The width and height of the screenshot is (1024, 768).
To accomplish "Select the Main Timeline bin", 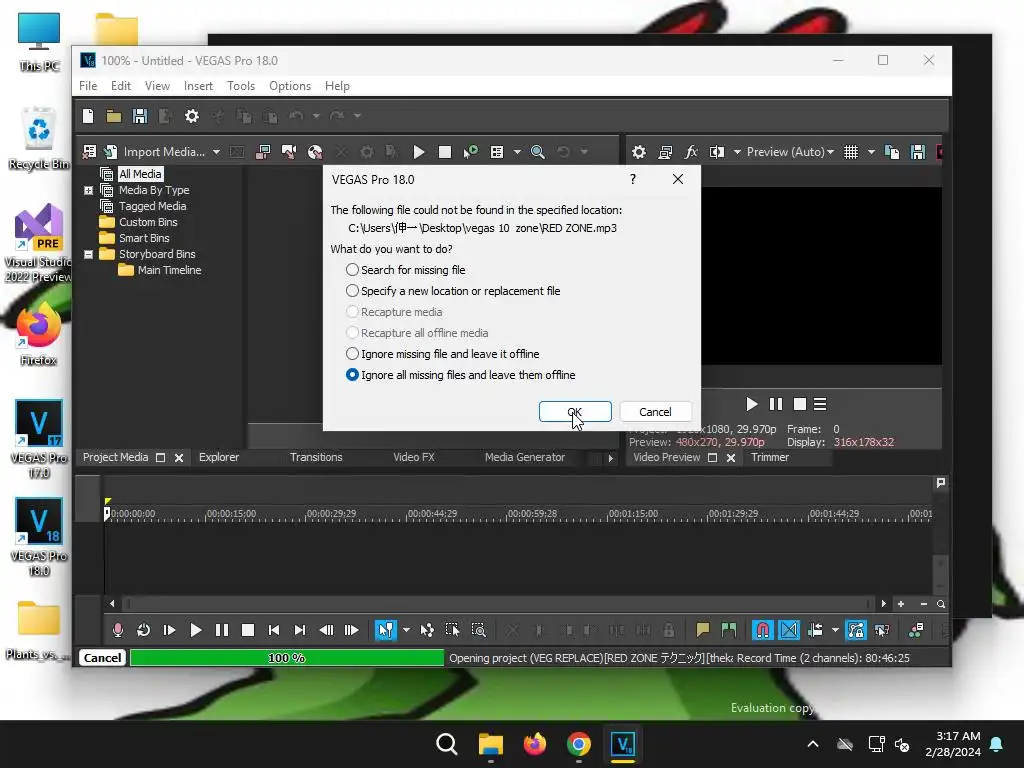I will pyautogui.click(x=169, y=270).
